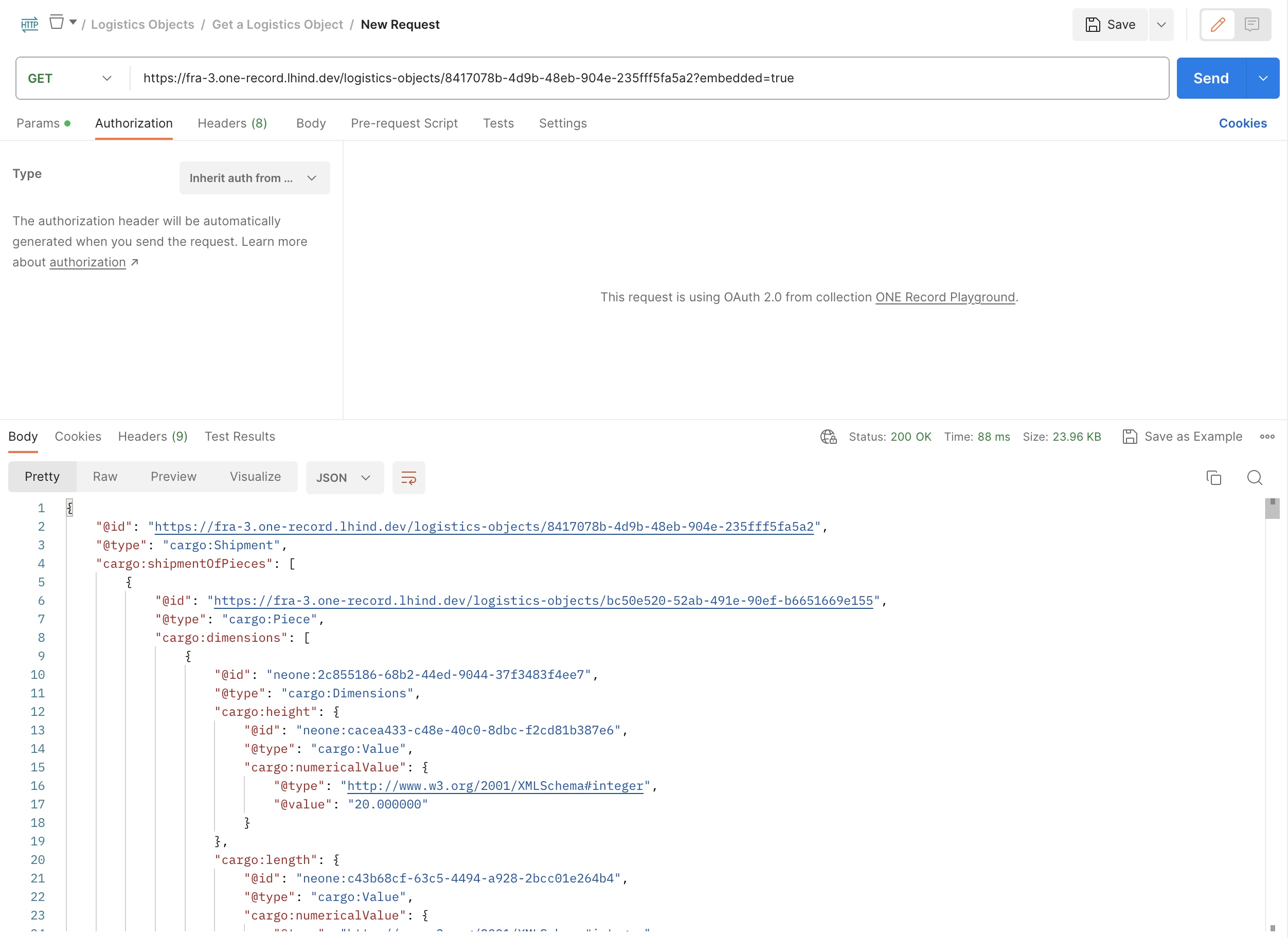
Task: Open the comments icon panel
Action: pyautogui.click(x=1251, y=24)
